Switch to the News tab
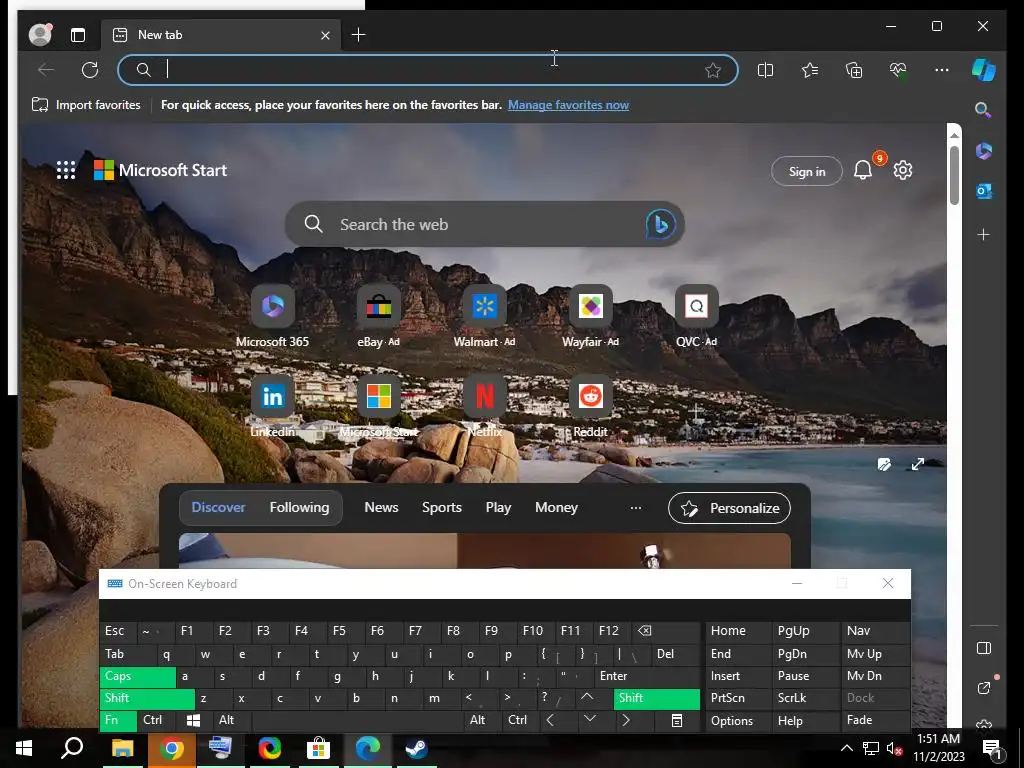 (381, 507)
